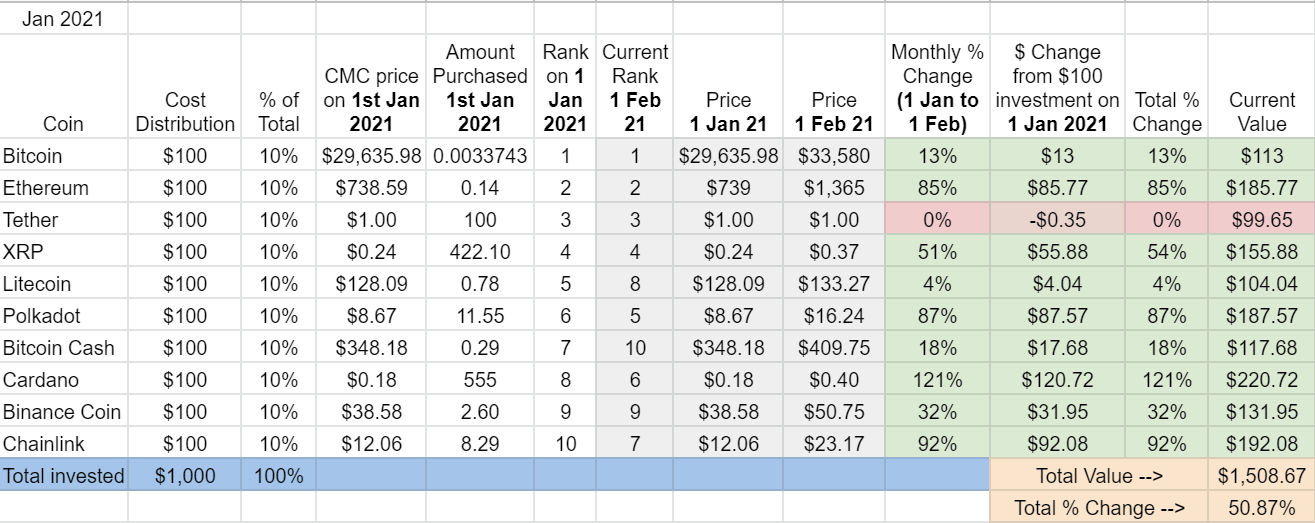1315x523 pixels.
Task: Click Bitcoin Cash current value '$117.68'
Action: [x=1261, y=347]
